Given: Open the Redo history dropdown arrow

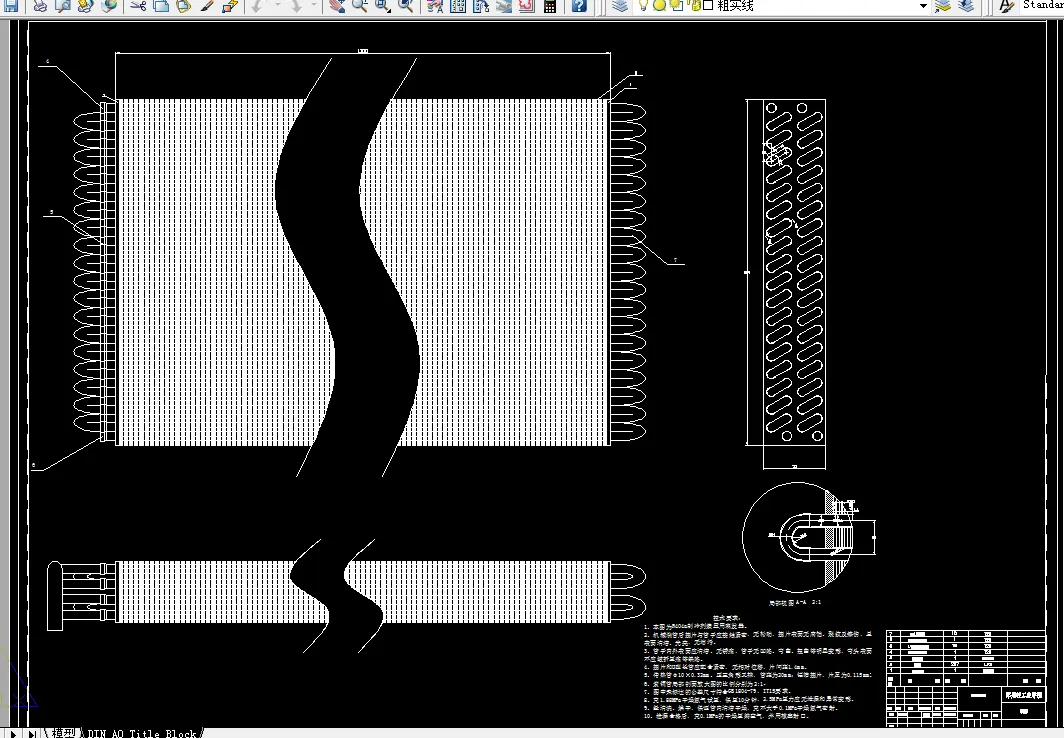Looking at the screenshot, I should (x=314, y=5).
